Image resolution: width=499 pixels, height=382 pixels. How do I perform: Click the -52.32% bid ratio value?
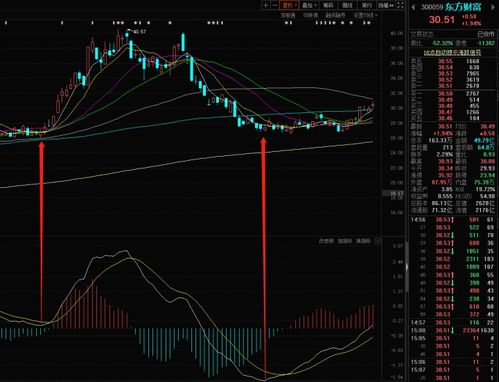tap(442, 43)
